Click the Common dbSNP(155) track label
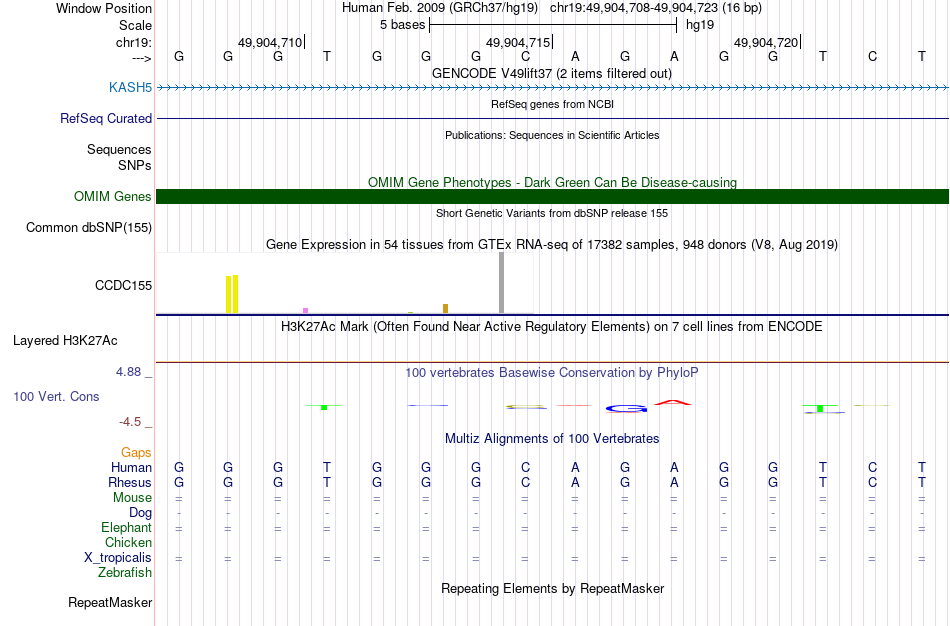This screenshot has height=626, width=950. coord(89,227)
